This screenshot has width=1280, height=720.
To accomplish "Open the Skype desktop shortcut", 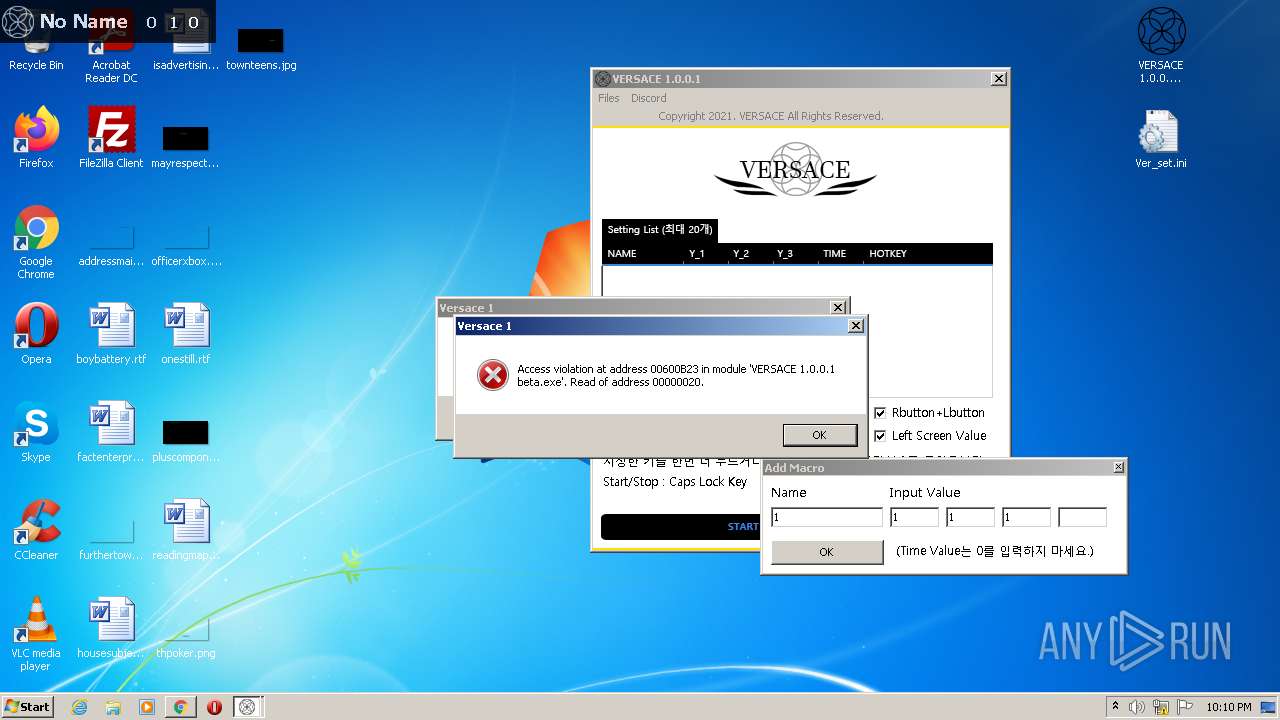I will point(36,432).
